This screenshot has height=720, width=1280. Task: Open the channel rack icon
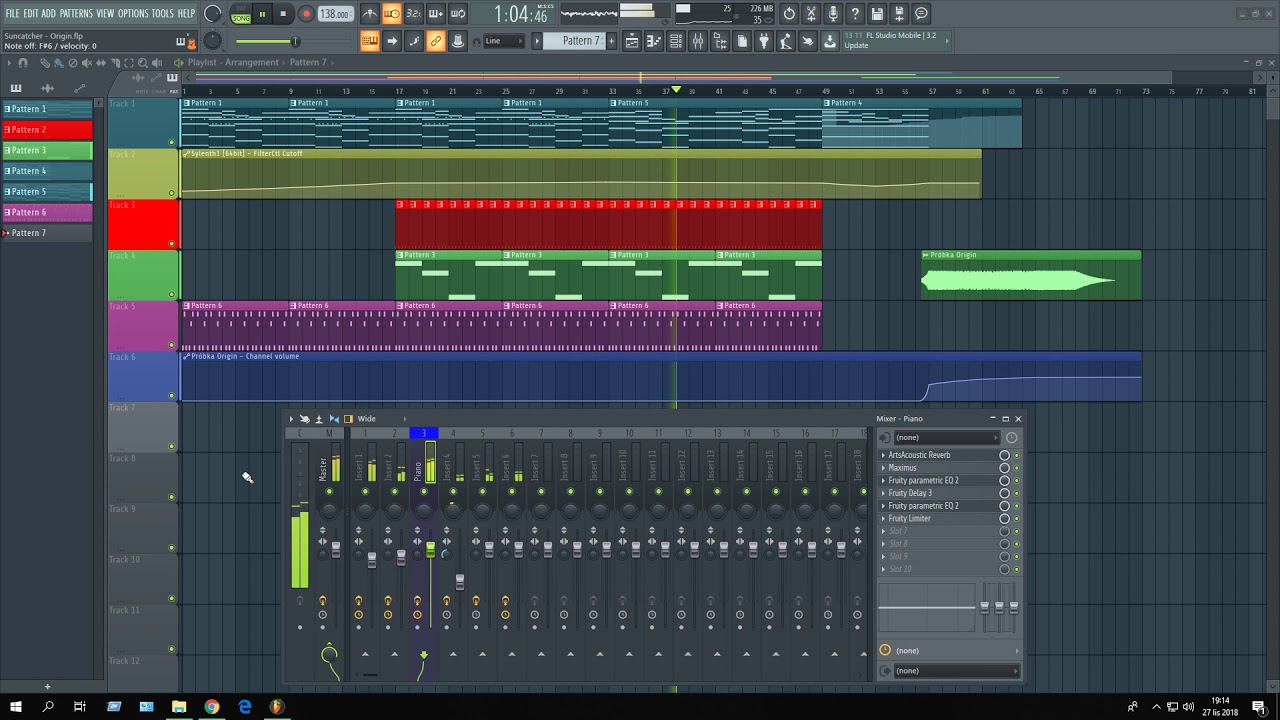pyautogui.click(x=676, y=41)
